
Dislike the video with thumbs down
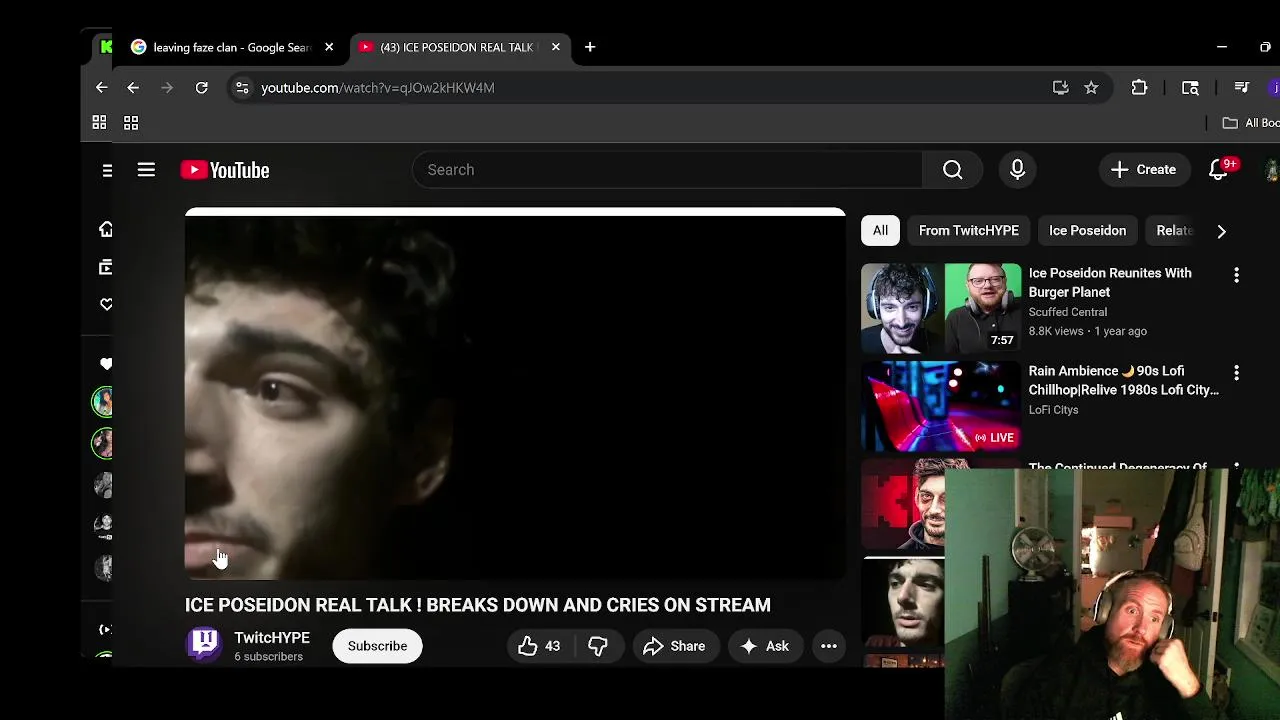click(x=598, y=646)
